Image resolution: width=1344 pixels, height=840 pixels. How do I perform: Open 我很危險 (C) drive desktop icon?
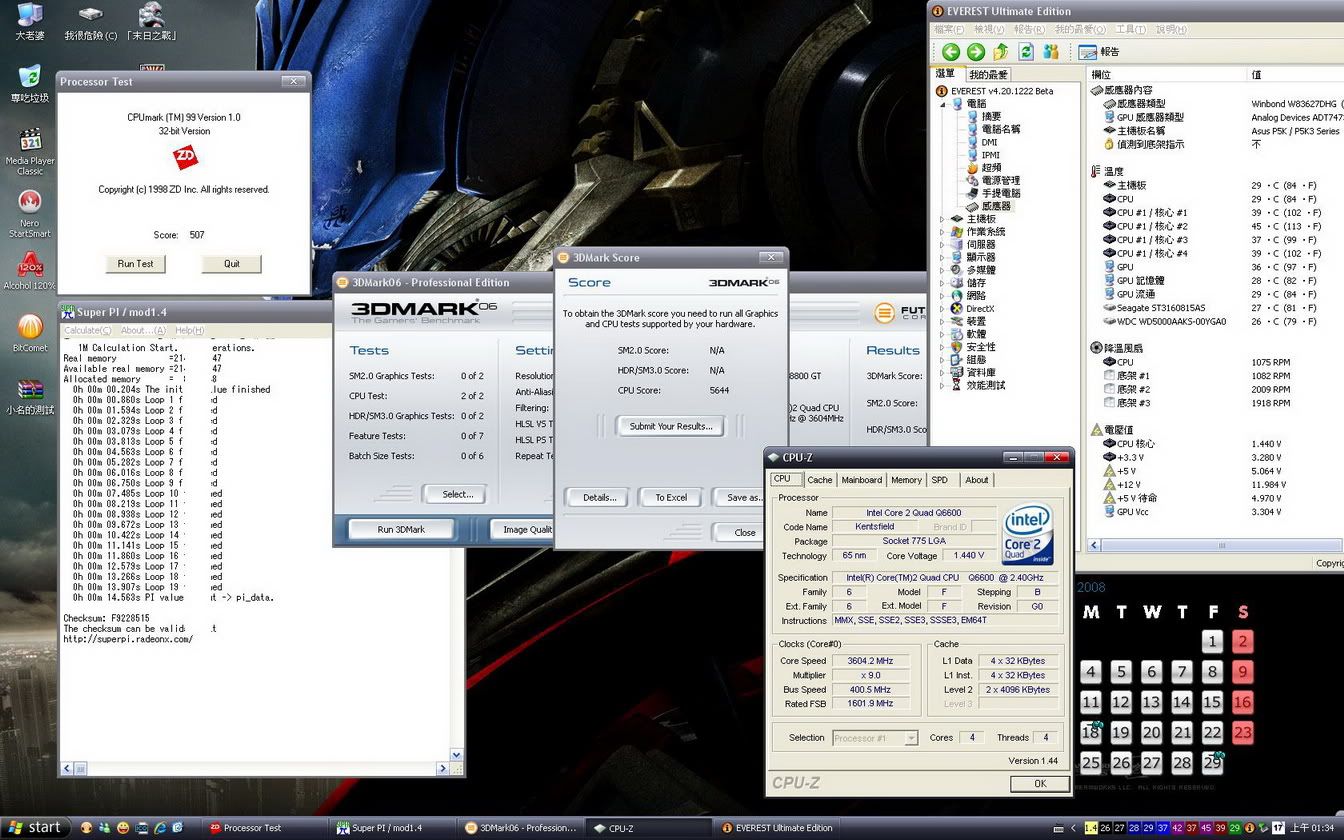[x=90, y=23]
